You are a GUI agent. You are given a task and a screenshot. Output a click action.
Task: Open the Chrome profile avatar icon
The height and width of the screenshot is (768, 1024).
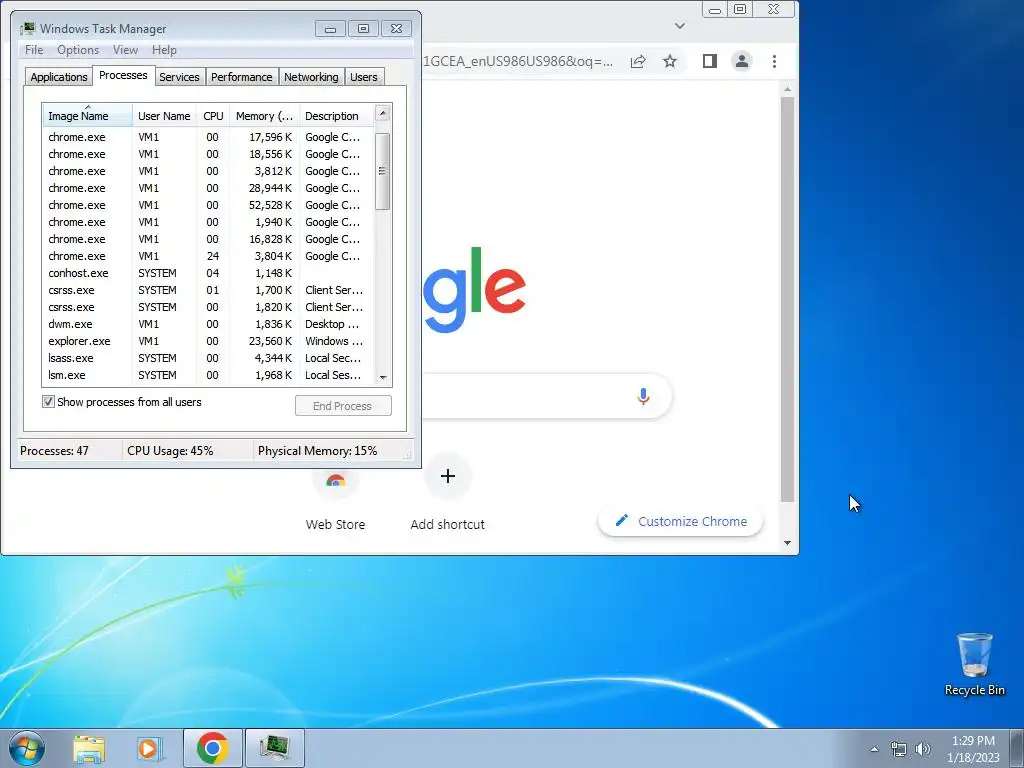(x=742, y=61)
